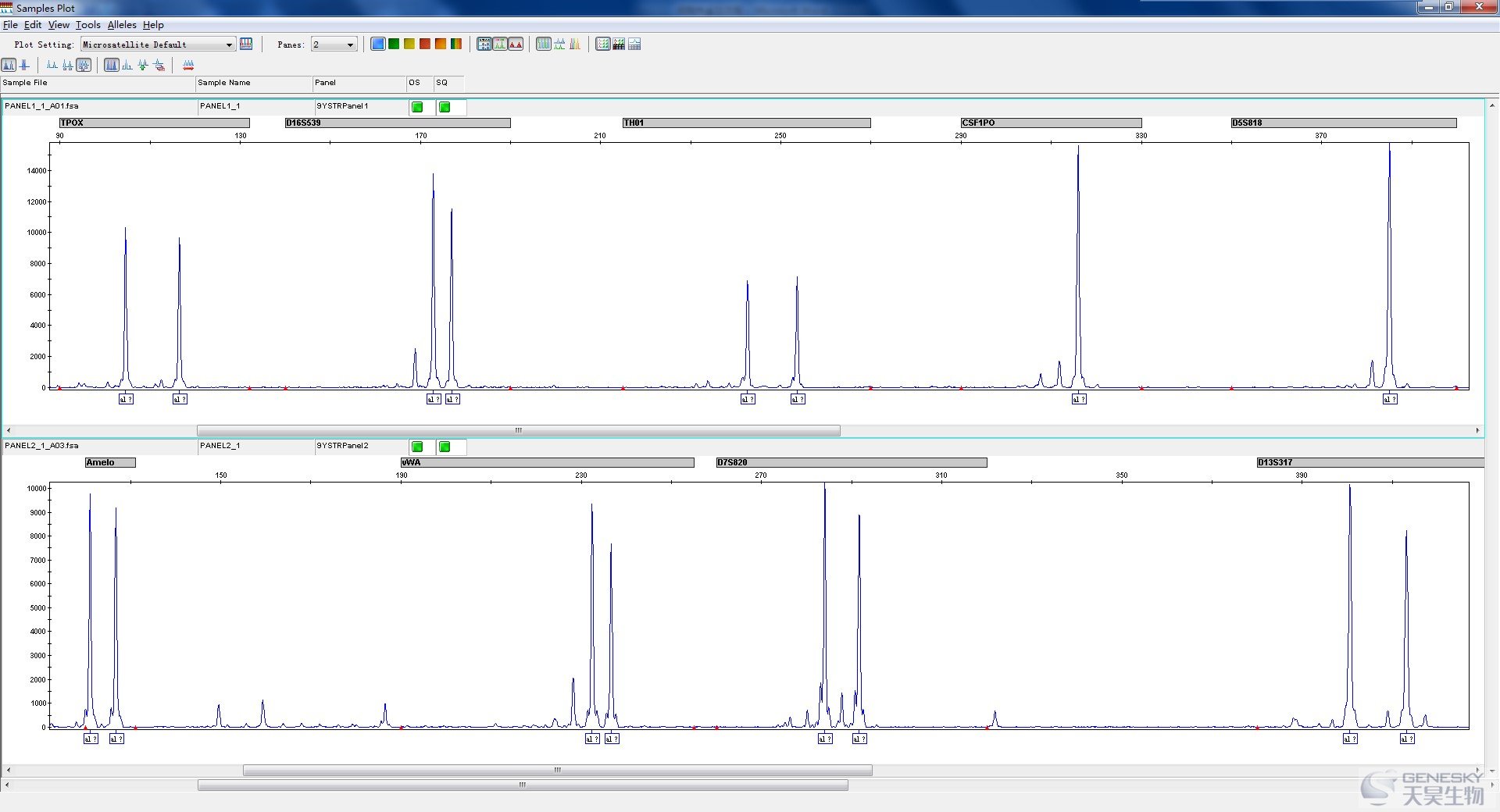Click the green arrow peak editing icon
Screen dimensions: 1500x812
(x=143, y=65)
